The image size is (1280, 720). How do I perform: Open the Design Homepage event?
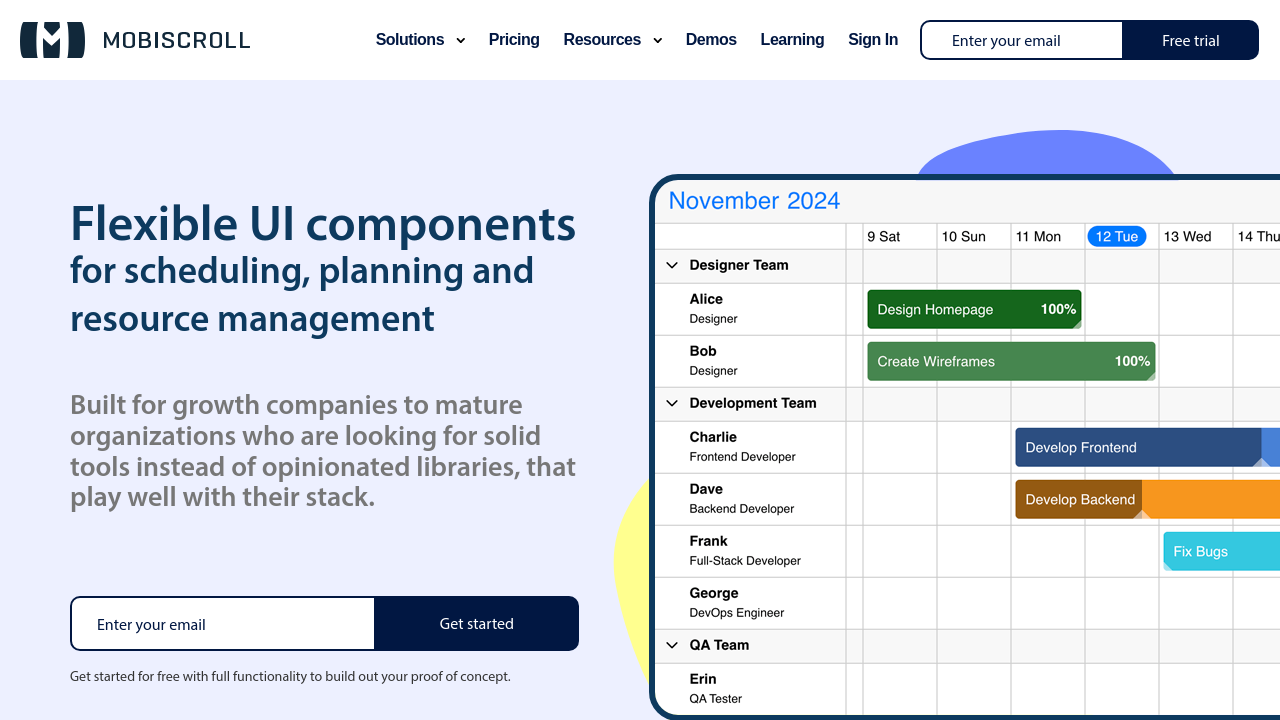point(974,309)
